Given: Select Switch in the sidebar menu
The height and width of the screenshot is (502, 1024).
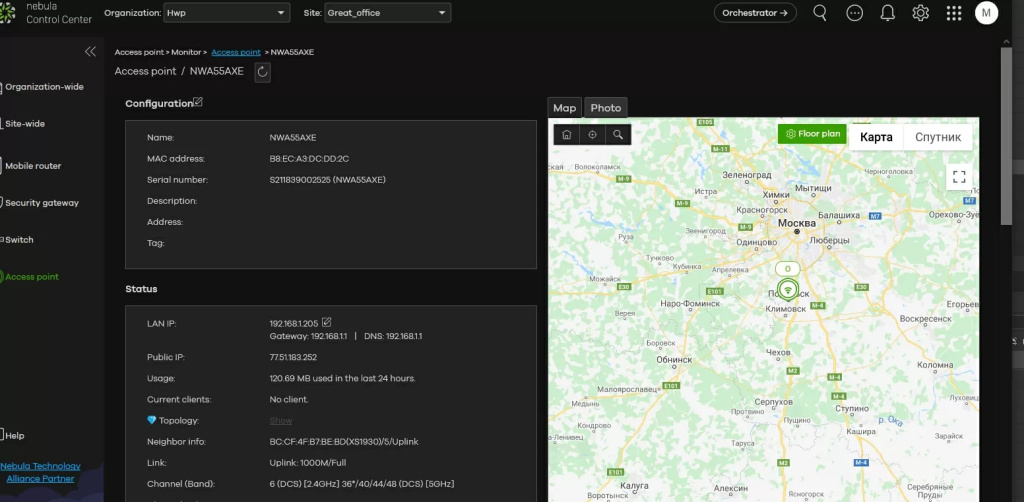Looking at the screenshot, I should 19,240.
